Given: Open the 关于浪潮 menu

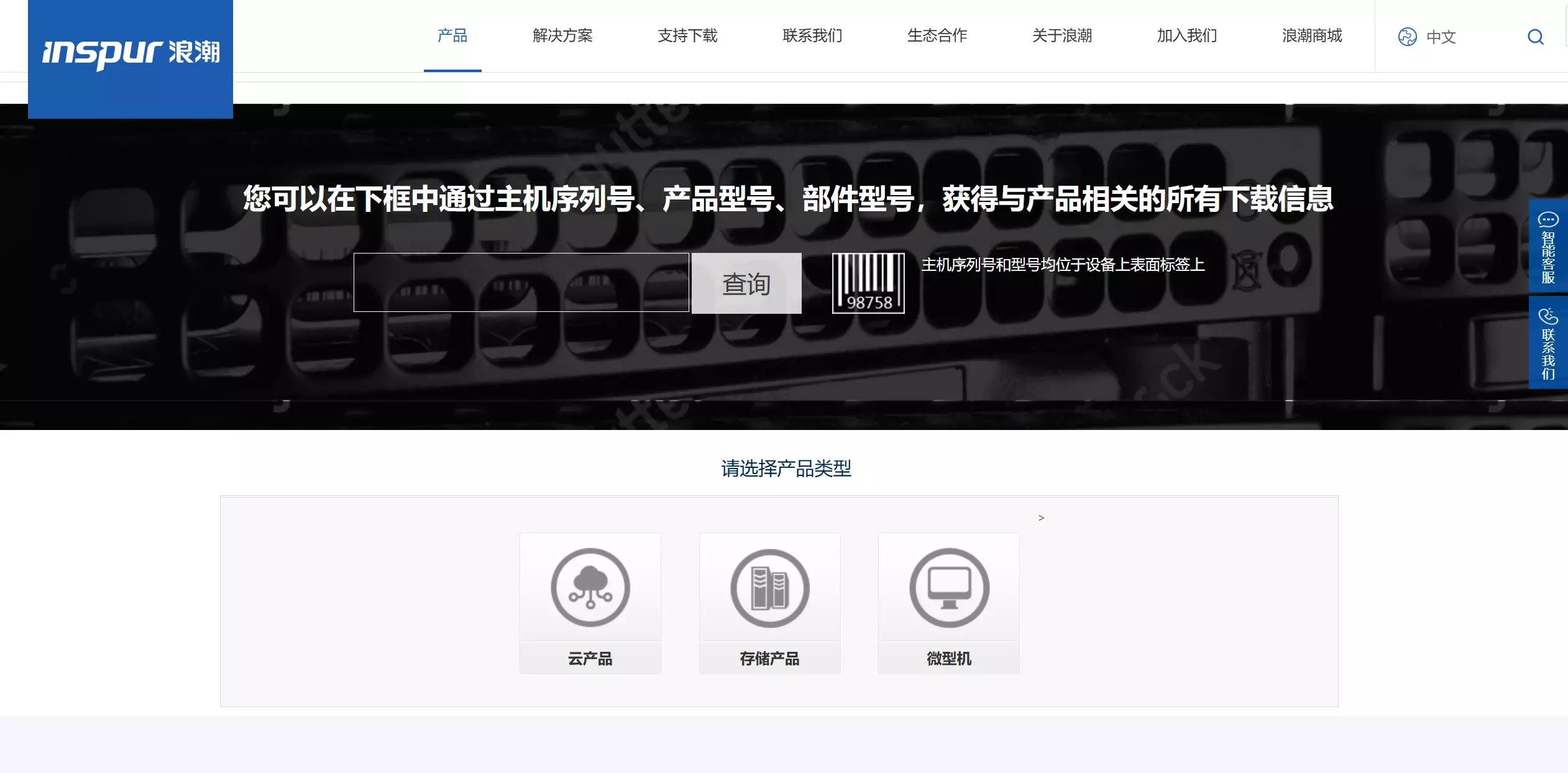Looking at the screenshot, I should [x=1061, y=36].
